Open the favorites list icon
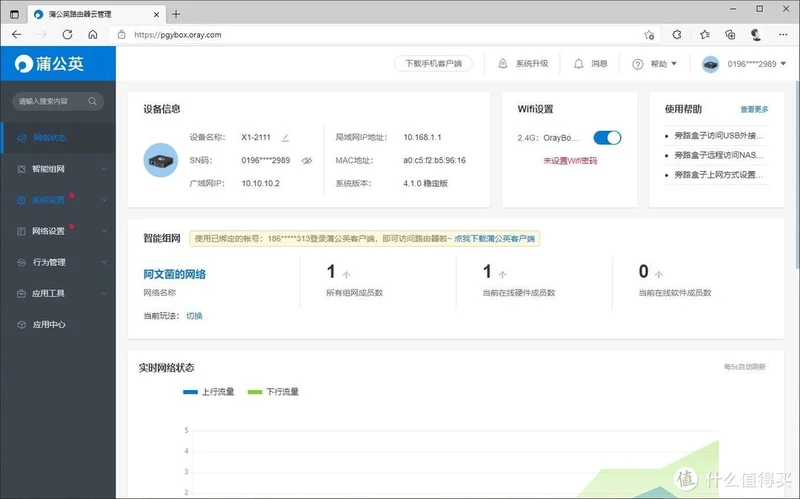 pyautogui.click(x=705, y=35)
